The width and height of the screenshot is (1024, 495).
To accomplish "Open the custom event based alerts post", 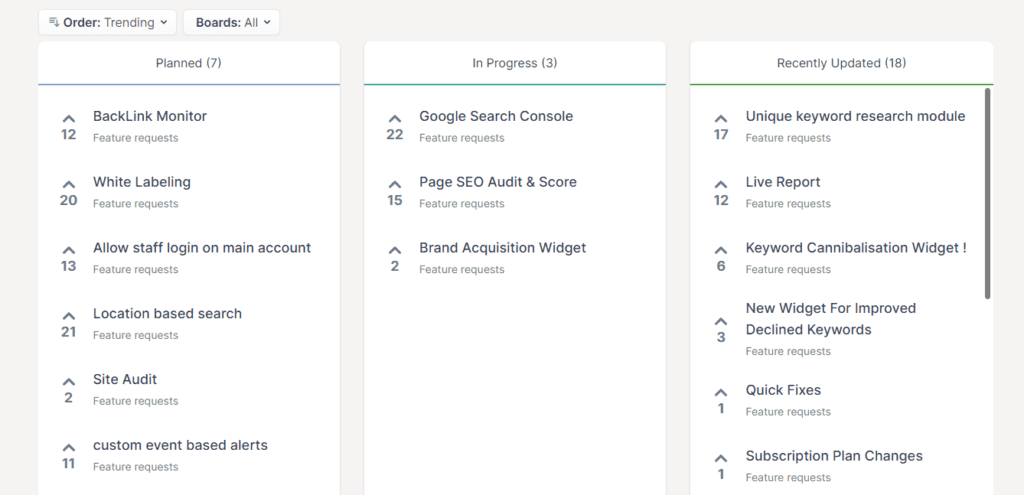I will coord(180,445).
